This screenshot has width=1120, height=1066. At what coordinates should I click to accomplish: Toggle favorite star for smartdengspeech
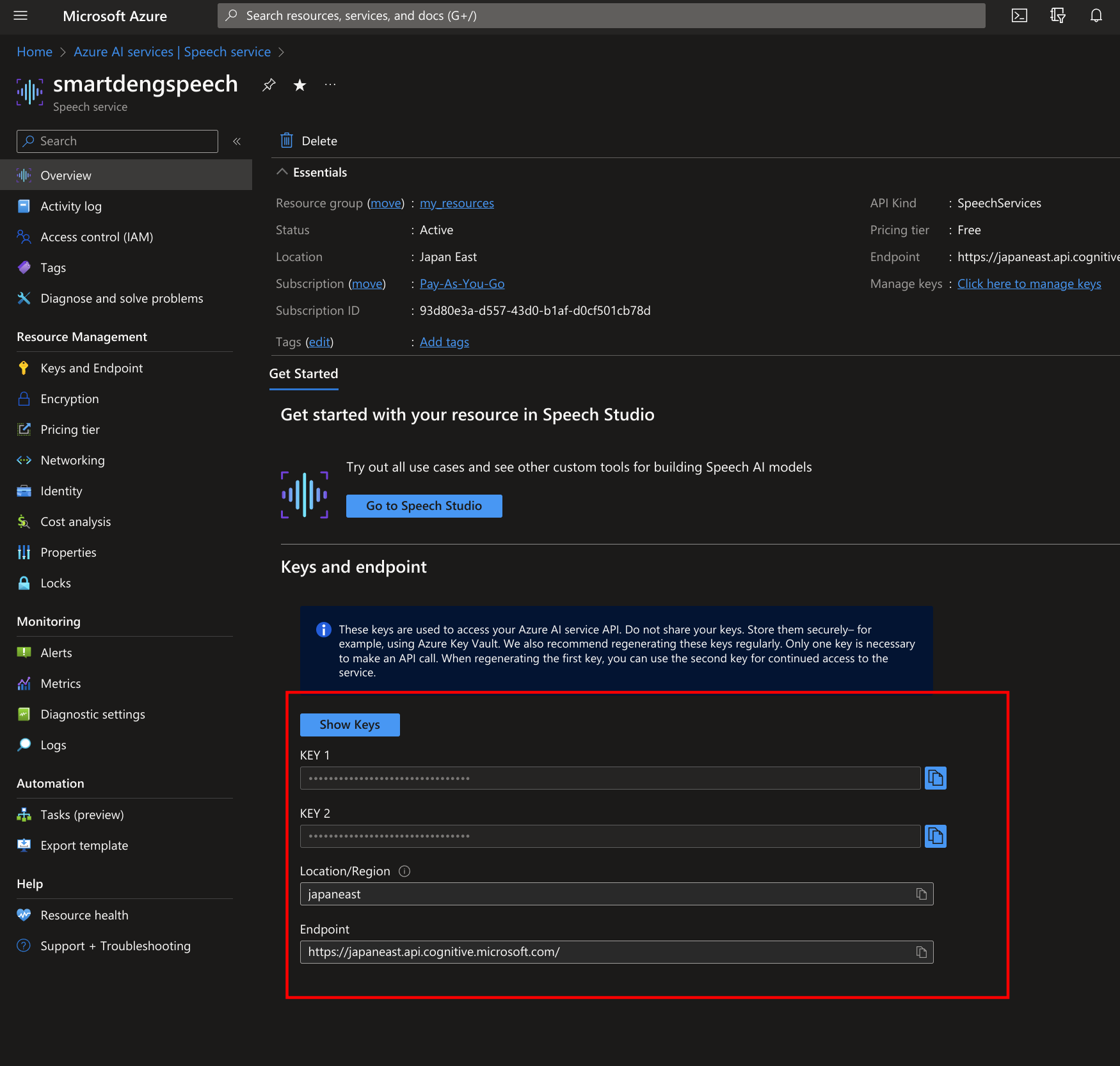coord(300,84)
